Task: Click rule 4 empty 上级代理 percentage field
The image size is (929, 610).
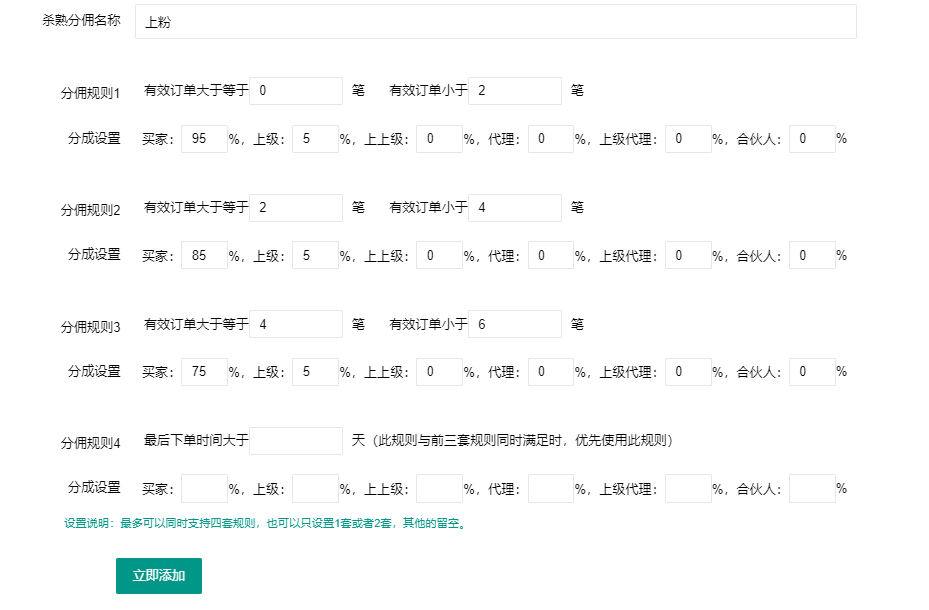Action: click(688, 489)
